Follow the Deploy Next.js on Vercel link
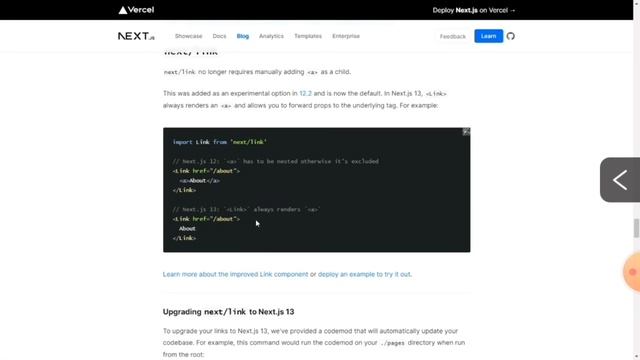The width and height of the screenshot is (640, 360). (x=473, y=10)
